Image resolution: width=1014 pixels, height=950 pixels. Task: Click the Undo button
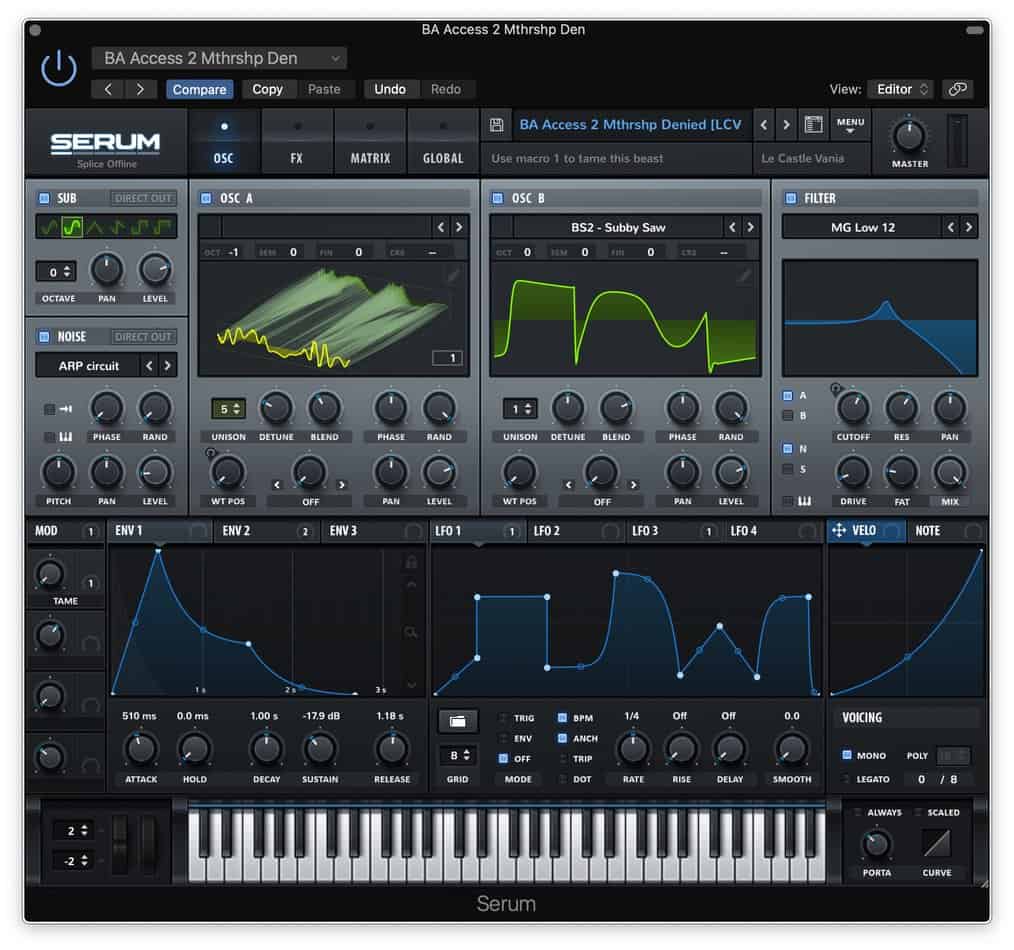(x=390, y=89)
